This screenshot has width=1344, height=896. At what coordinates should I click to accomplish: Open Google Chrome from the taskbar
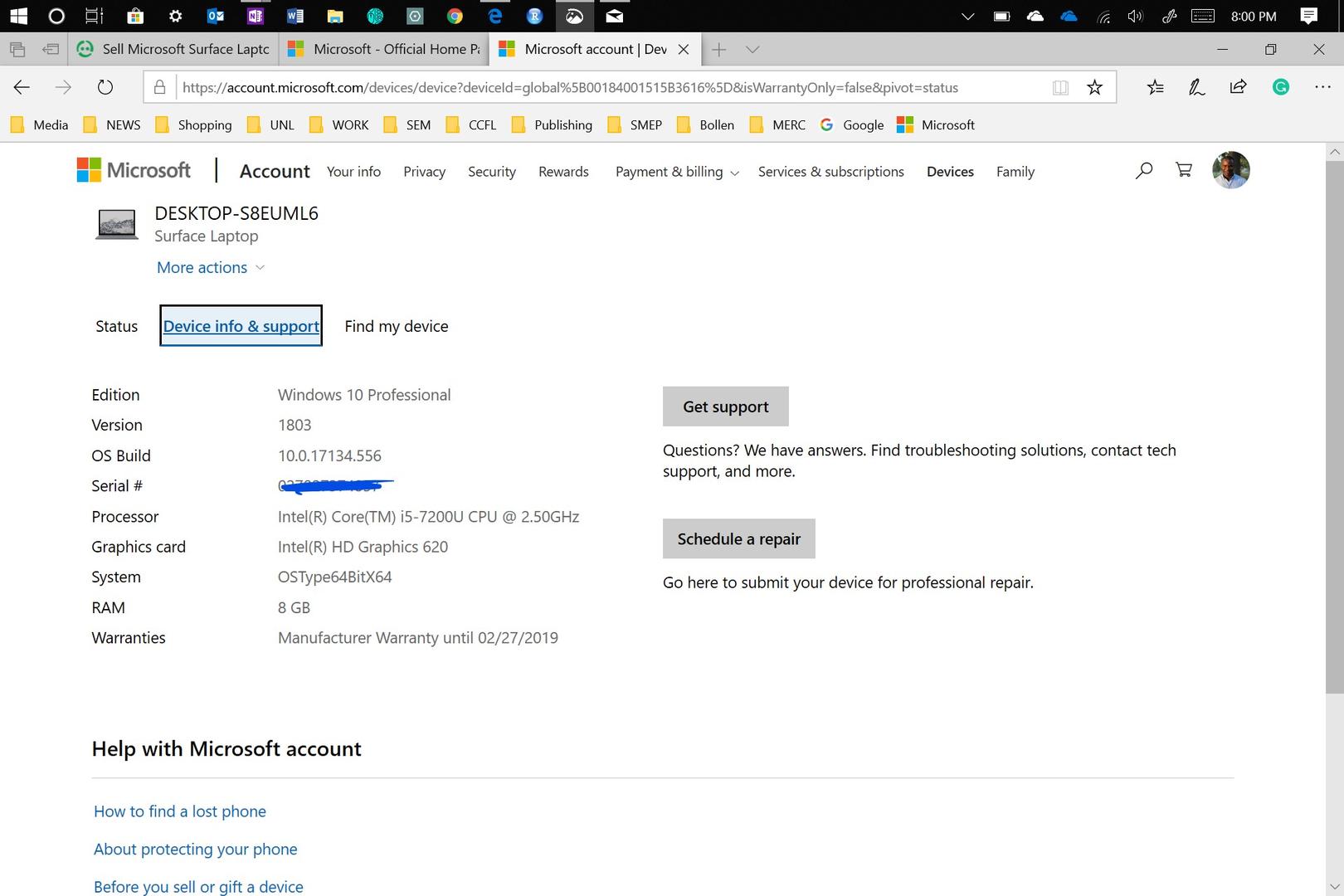pyautogui.click(x=455, y=16)
